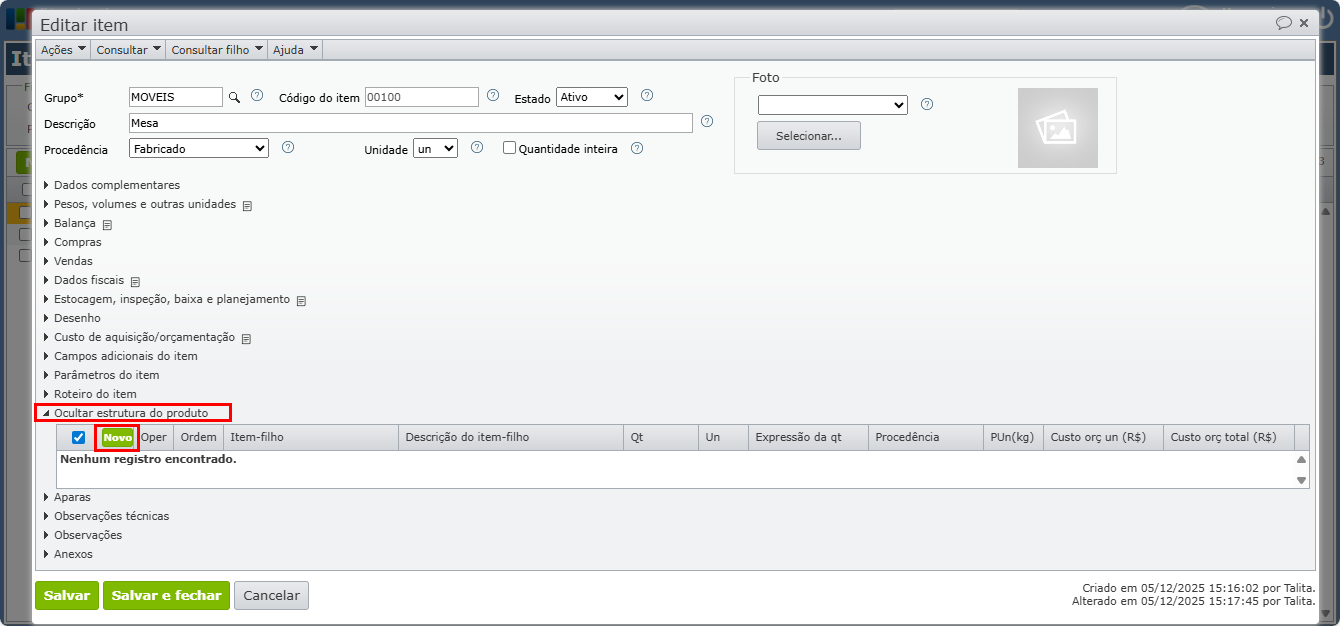Open help icon beside Descrição field
Image resolution: width=1340 pixels, height=626 pixels.
707,122
